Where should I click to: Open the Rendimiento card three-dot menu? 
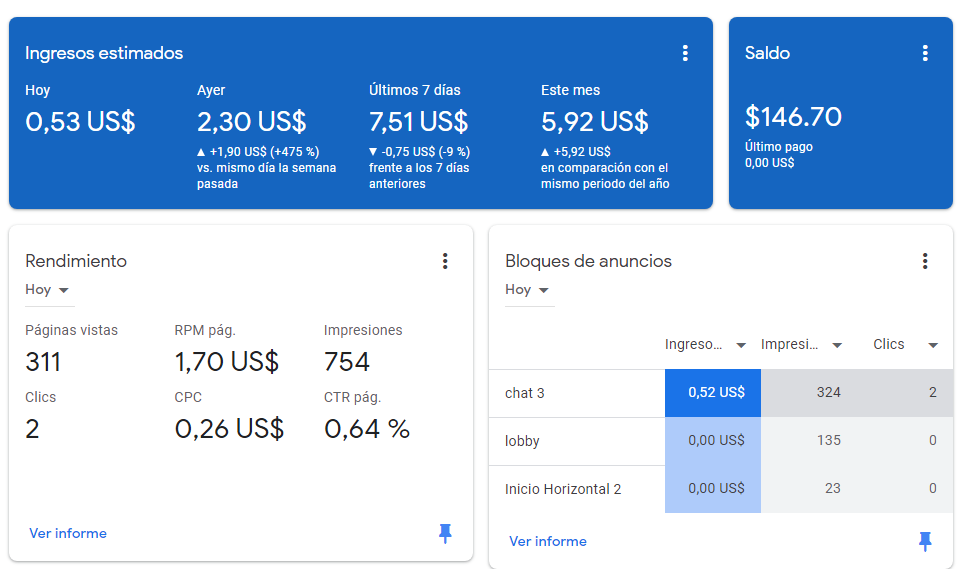(x=445, y=261)
